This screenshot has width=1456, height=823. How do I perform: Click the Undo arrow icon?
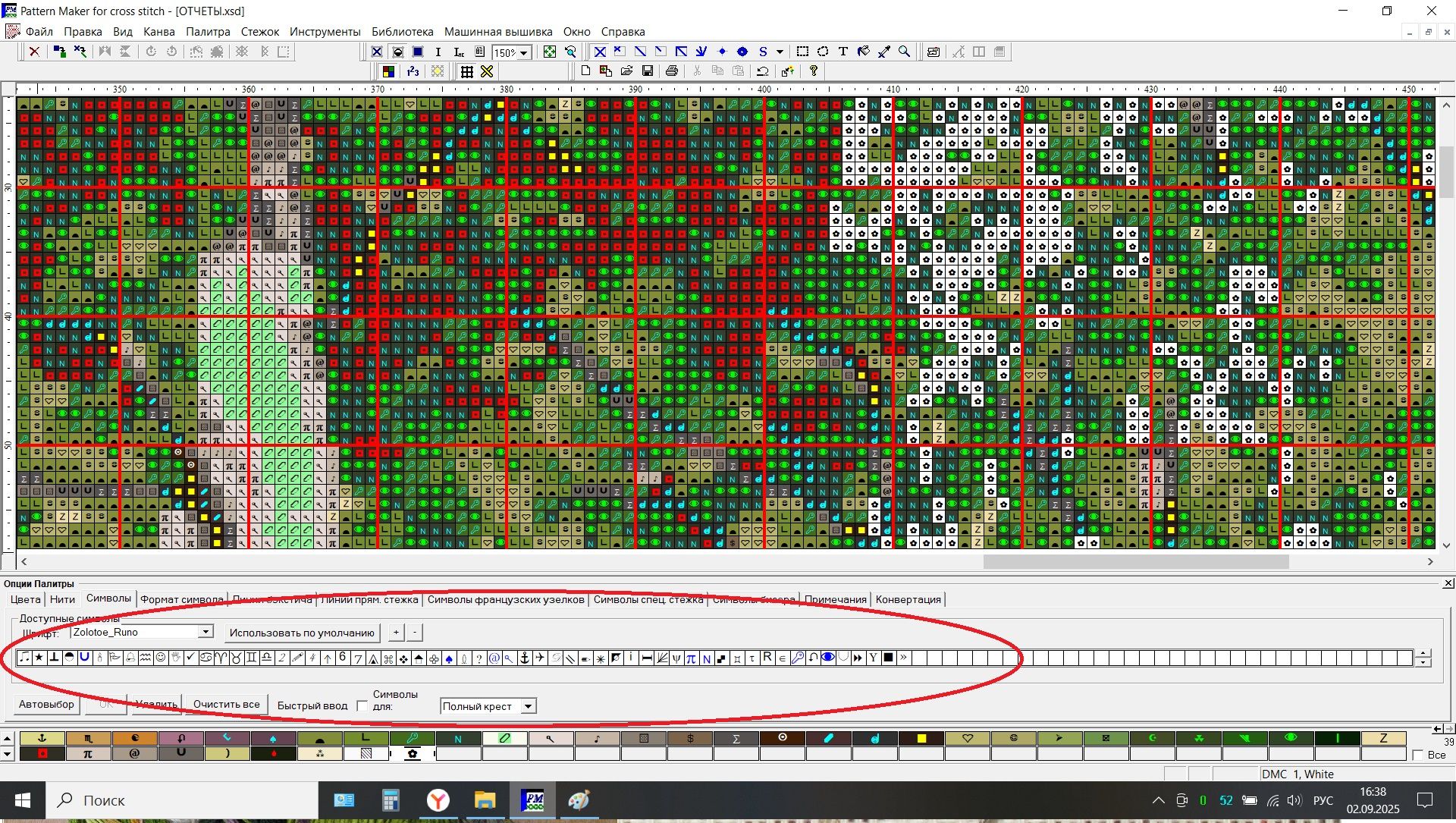point(763,71)
